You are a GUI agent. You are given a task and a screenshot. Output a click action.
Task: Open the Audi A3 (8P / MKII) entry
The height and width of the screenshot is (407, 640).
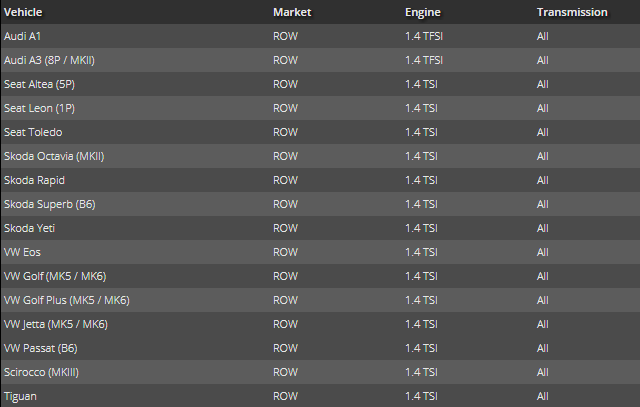tap(49, 60)
